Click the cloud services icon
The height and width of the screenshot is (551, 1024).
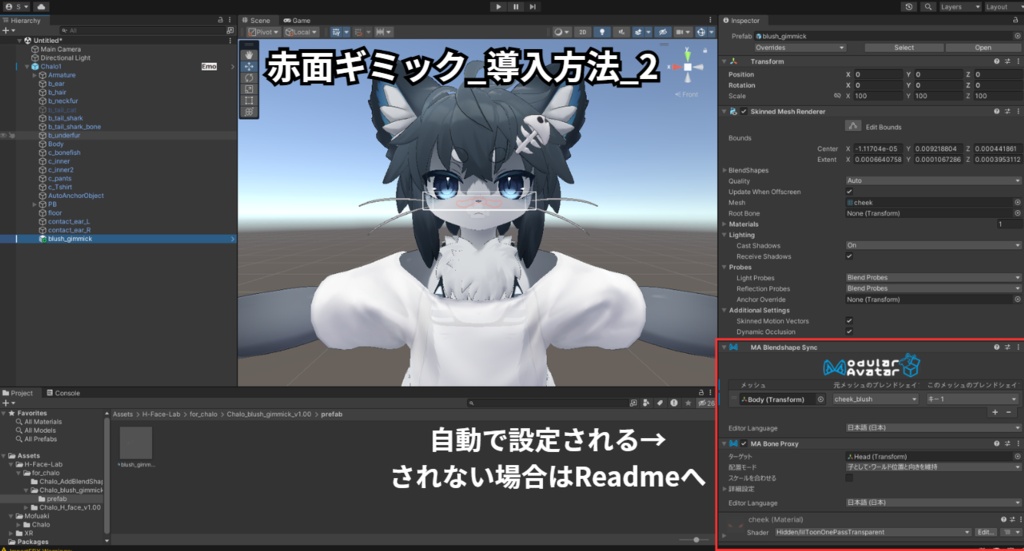(x=40, y=7)
